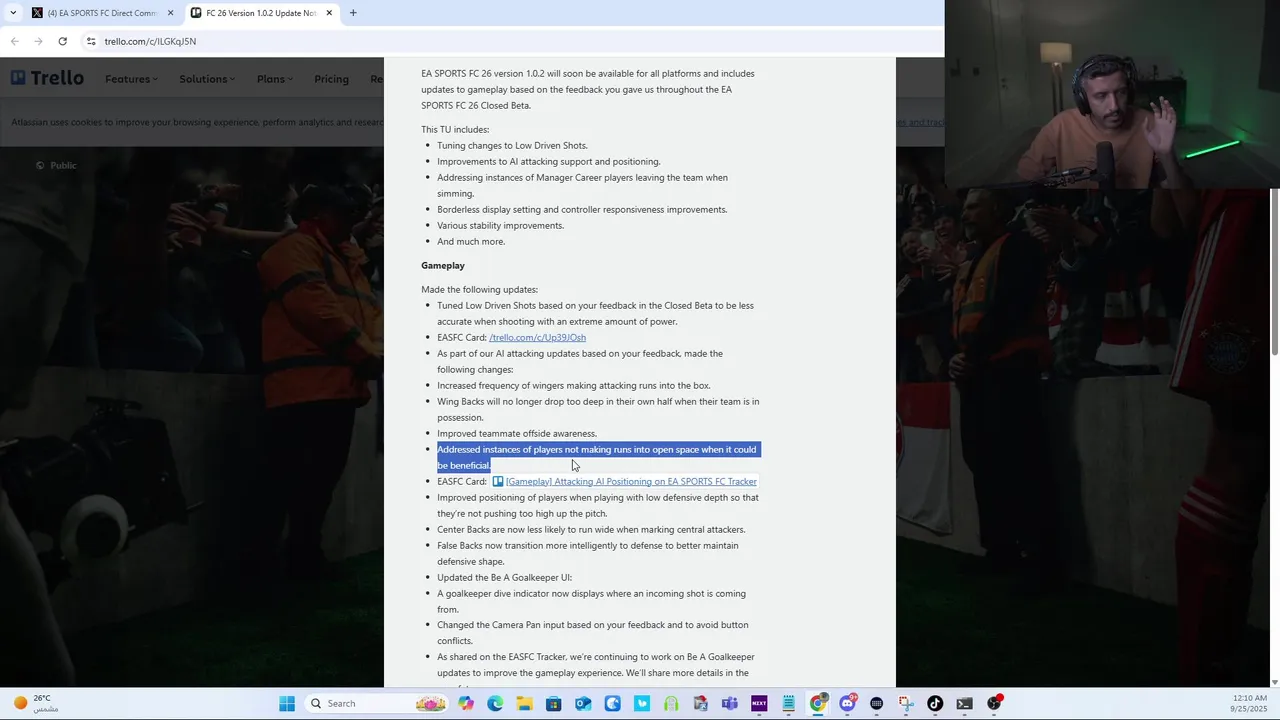Click 'Various stability improvements.' bullet
The height and width of the screenshot is (720, 1280).
(x=500, y=225)
